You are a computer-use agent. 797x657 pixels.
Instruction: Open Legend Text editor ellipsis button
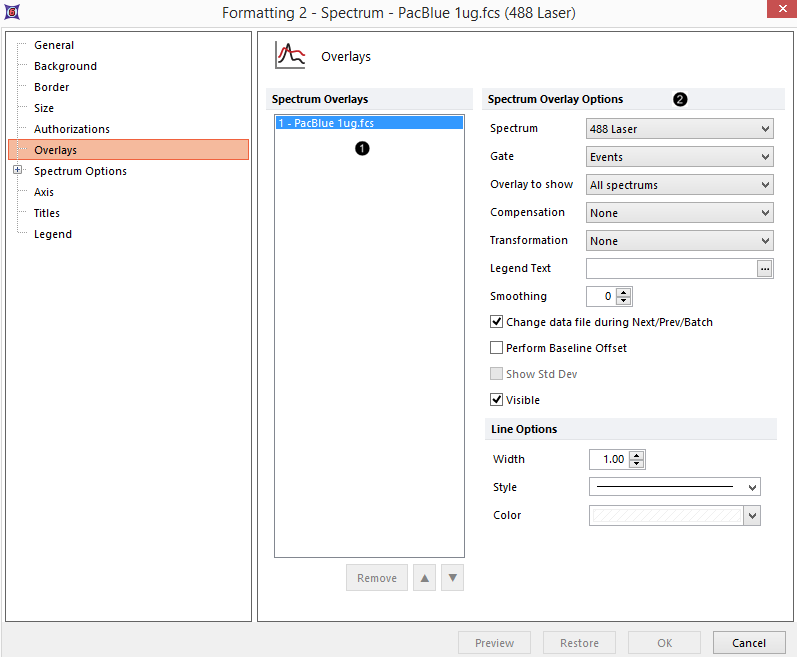pyautogui.click(x=765, y=269)
